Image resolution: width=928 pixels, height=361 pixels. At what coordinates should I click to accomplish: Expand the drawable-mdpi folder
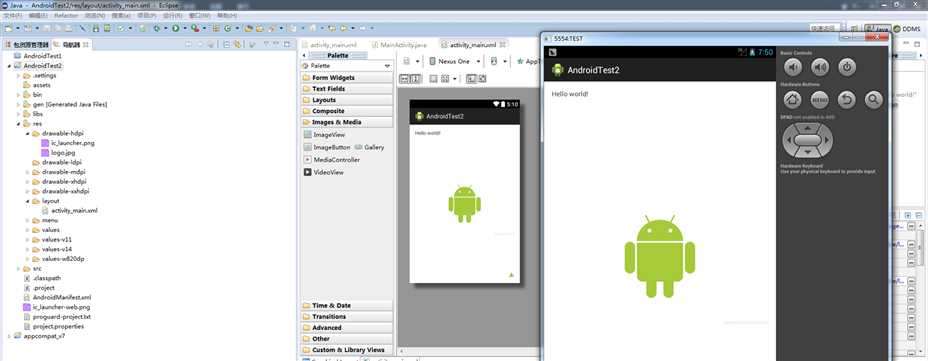(x=28, y=172)
